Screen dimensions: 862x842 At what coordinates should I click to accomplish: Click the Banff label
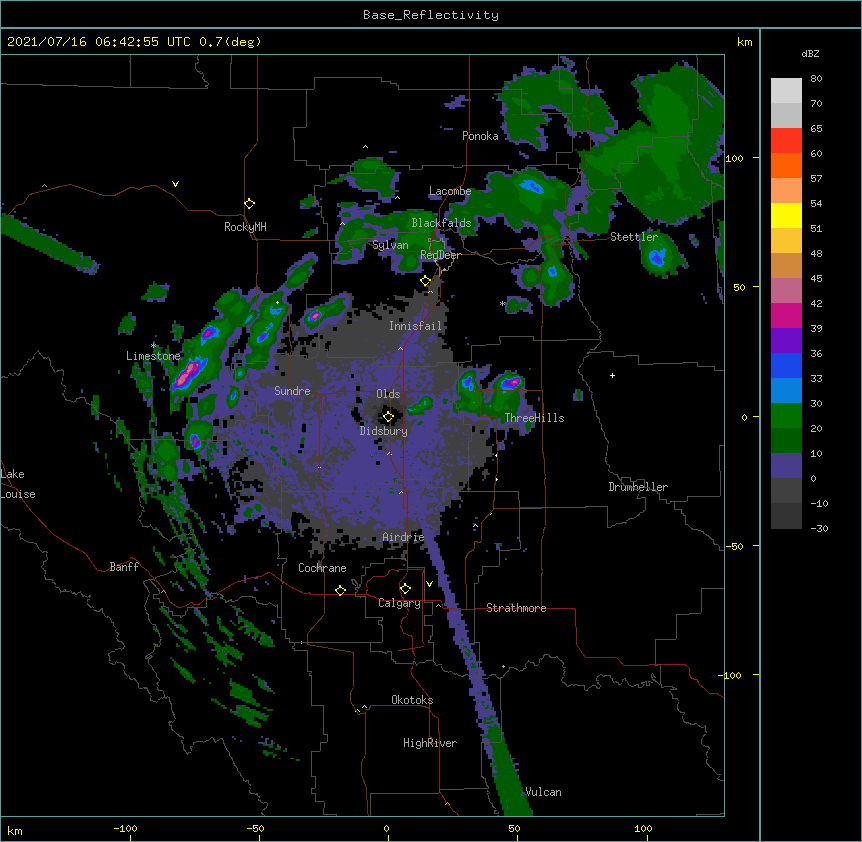[124, 567]
